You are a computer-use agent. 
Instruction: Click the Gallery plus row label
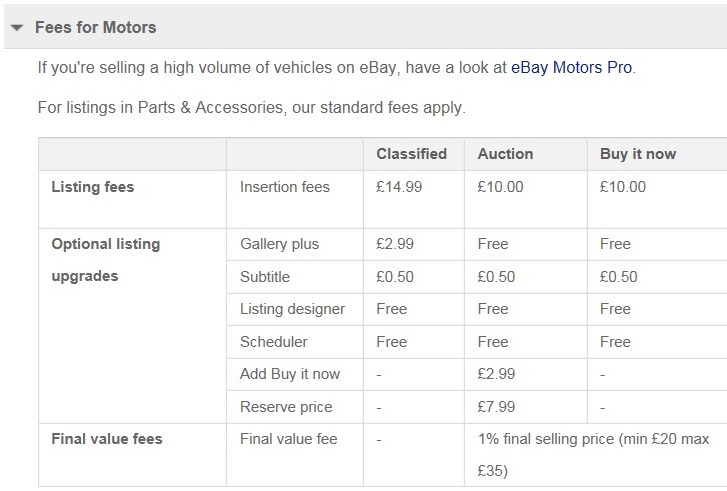coord(281,244)
